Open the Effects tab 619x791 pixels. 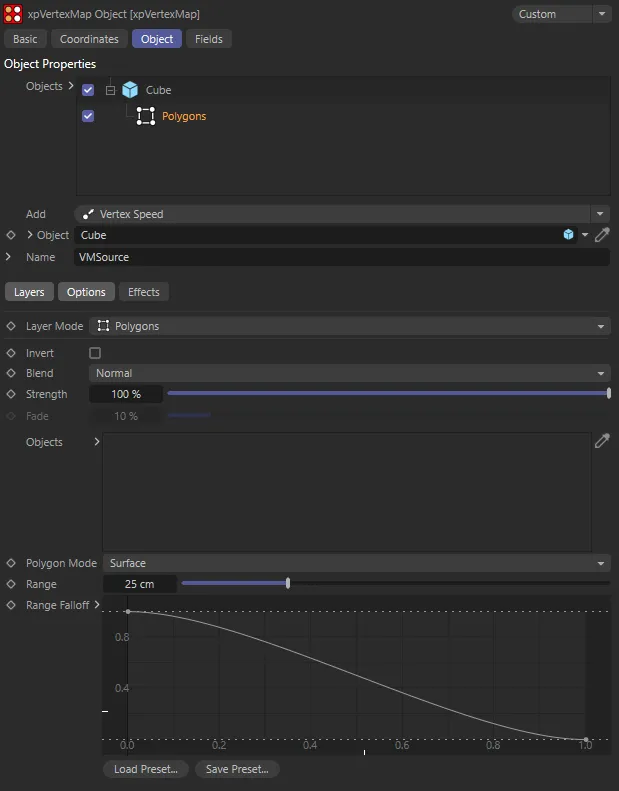pos(144,292)
